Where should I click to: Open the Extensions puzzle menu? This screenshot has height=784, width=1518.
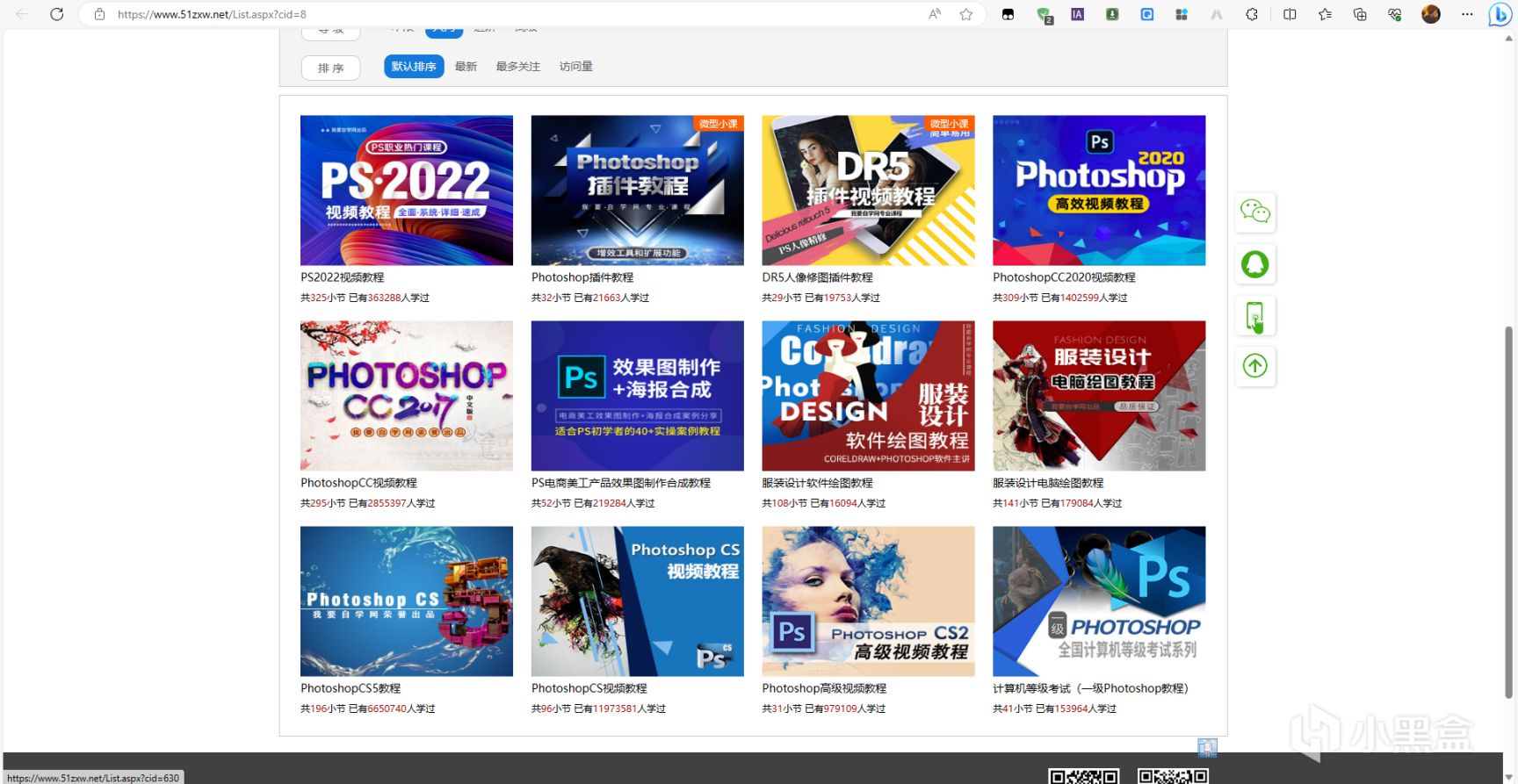coord(1252,14)
